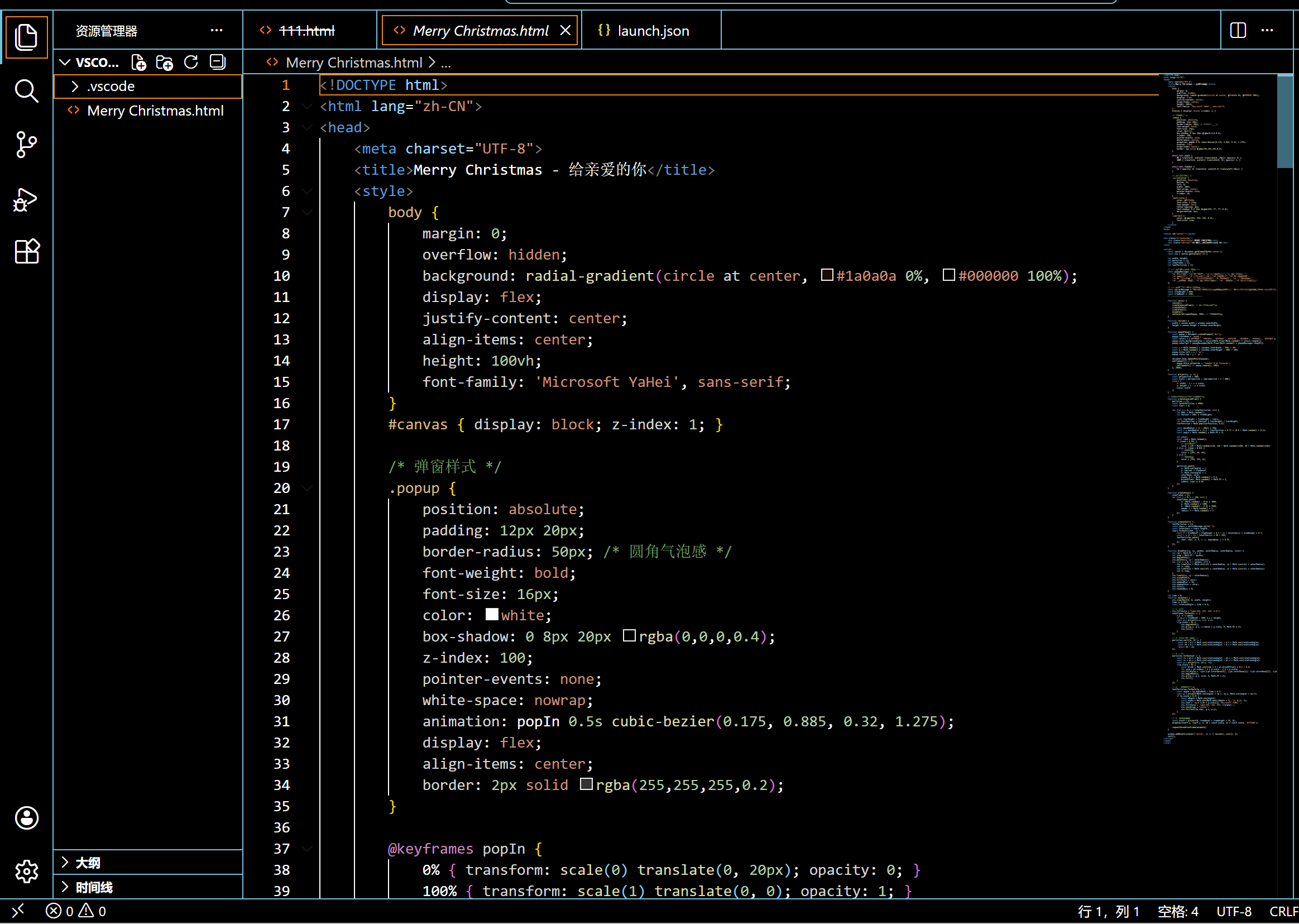Click the white color swatch on line 26
Image resolution: width=1299 pixels, height=924 pixels.
[492, 615]
